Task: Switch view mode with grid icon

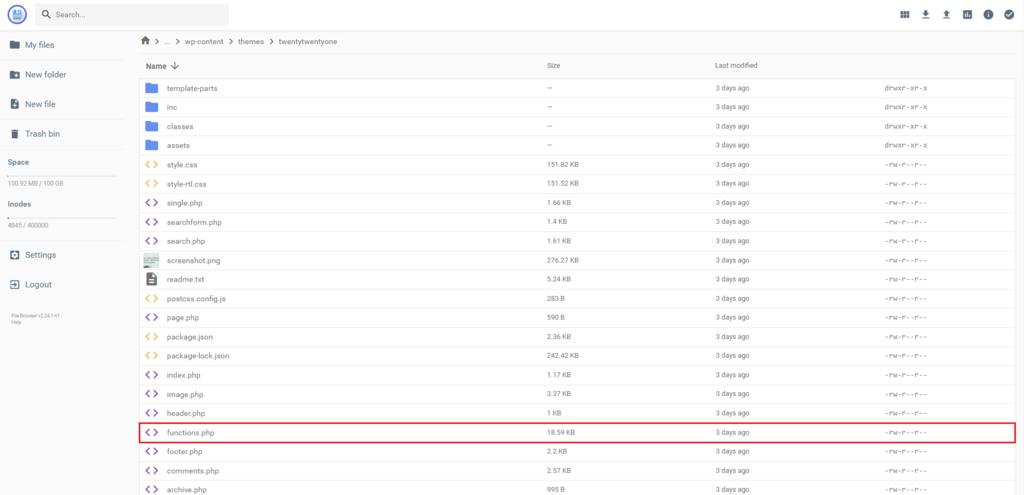Action: coord(904,14)
